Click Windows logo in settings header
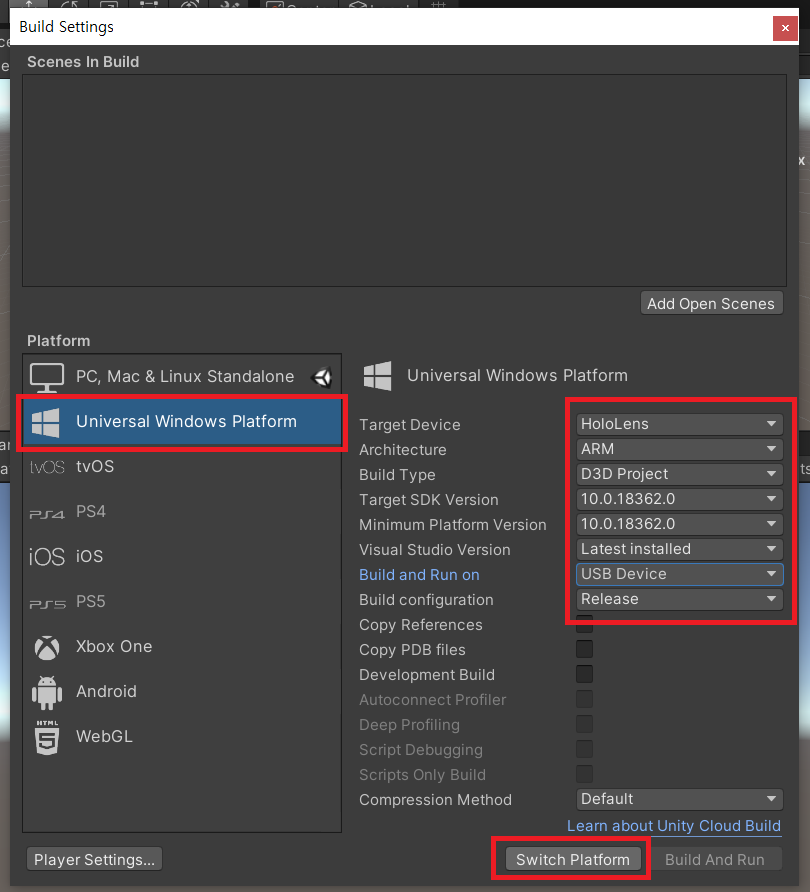This screenshot has width=810, height=892. click(x=378, y=376)
